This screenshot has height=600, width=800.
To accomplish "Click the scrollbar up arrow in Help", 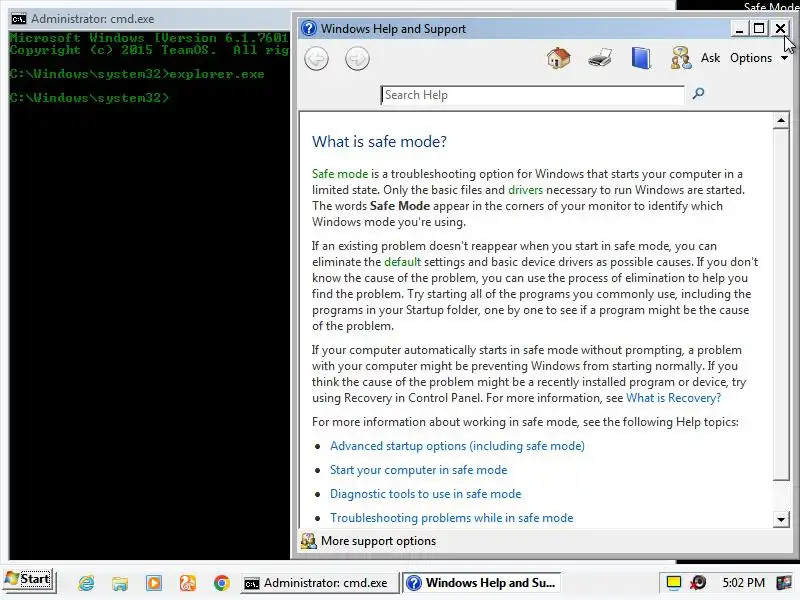I will [781, 121].
